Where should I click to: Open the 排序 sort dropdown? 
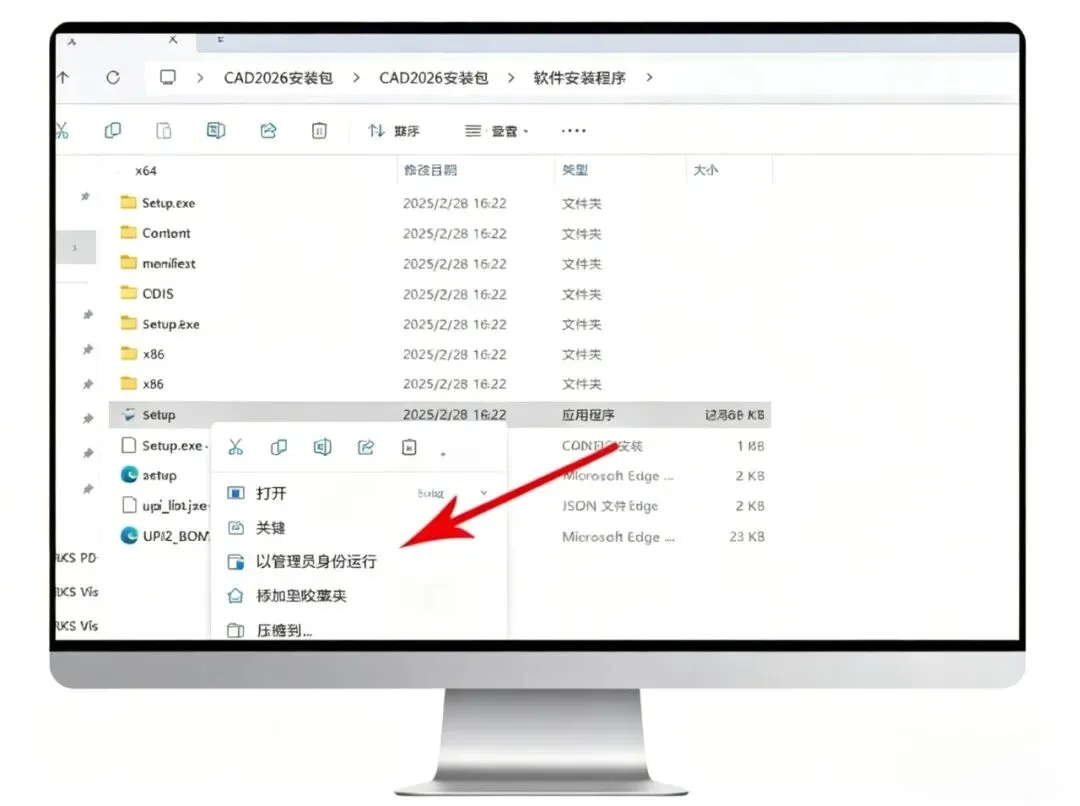pos(394,130)
